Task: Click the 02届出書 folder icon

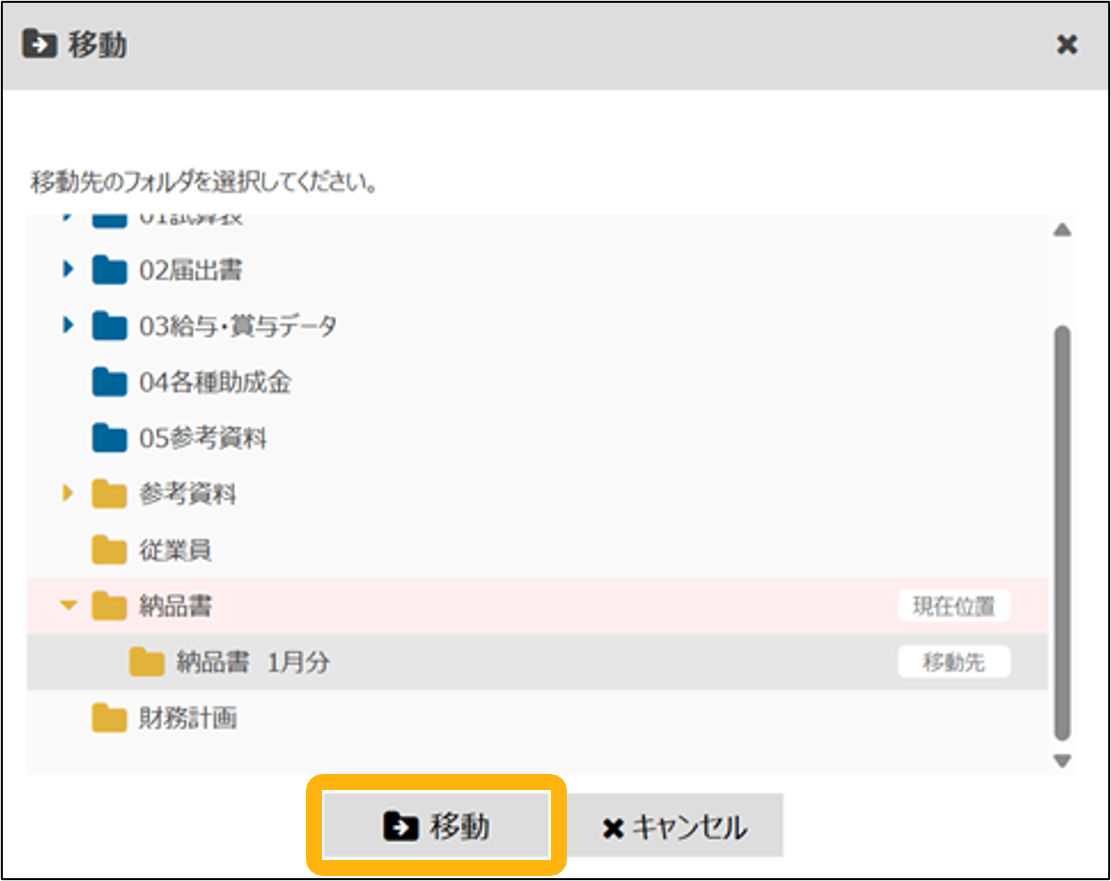Action: click(x=109, y=270)
